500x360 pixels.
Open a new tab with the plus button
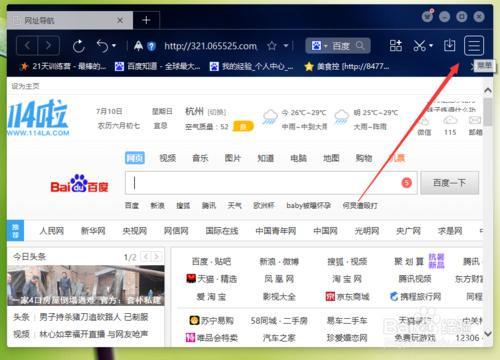tap(146, 20)
